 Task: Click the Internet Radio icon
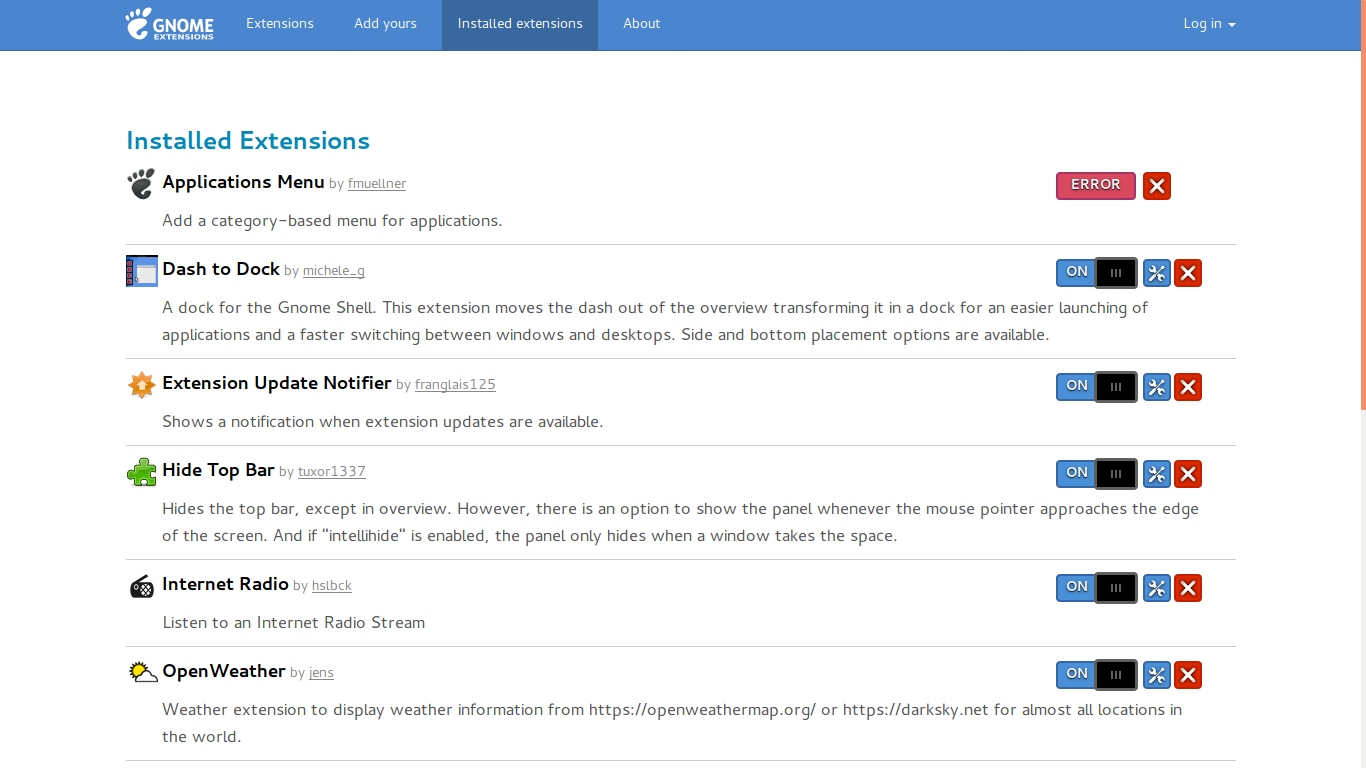(142, 586)
